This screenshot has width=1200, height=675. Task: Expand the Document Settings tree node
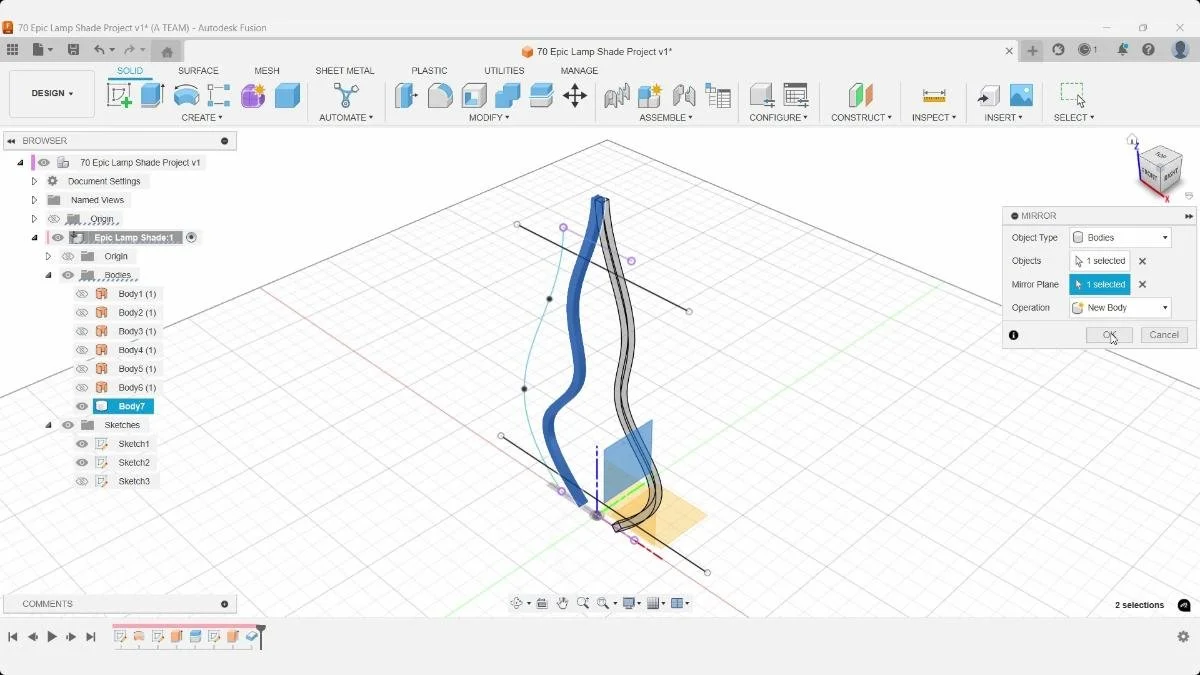34,181
